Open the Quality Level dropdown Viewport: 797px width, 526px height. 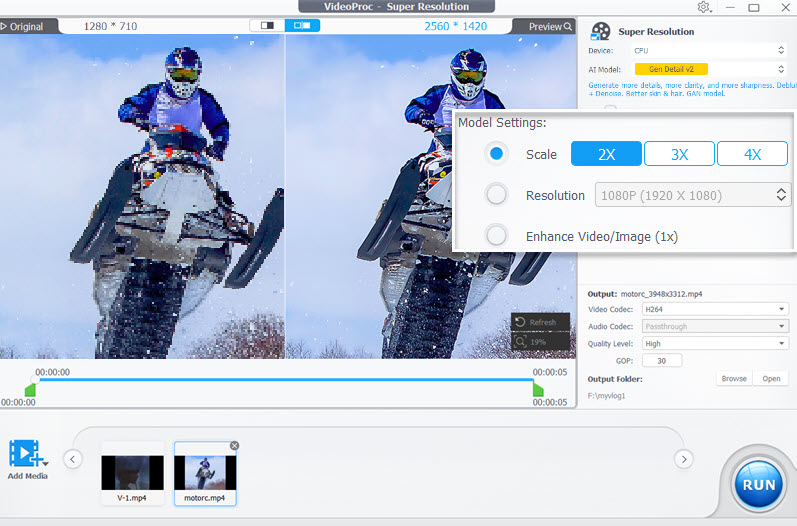point(714,343)
